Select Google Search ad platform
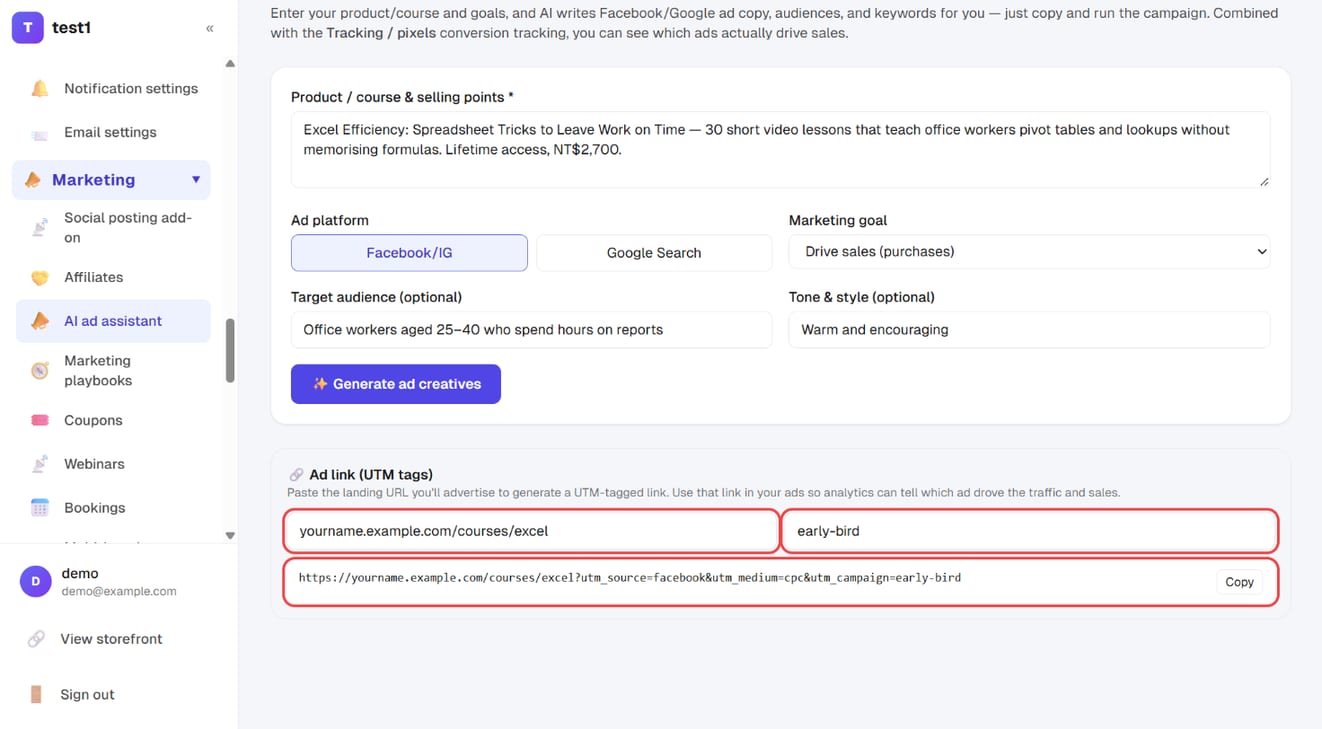Screen dimensions: 1322x729 coord(654,253)
